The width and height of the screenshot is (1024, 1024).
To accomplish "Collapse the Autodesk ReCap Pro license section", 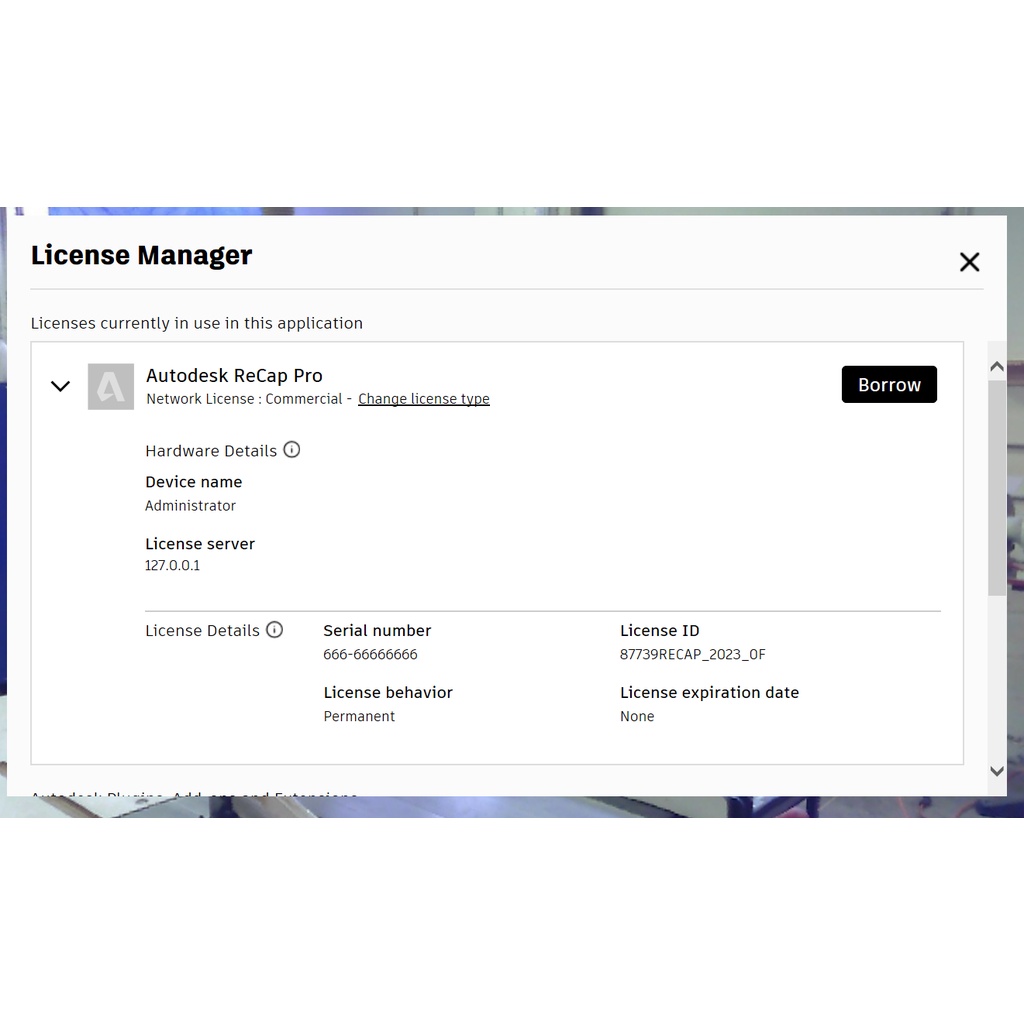I will [61, 386].
